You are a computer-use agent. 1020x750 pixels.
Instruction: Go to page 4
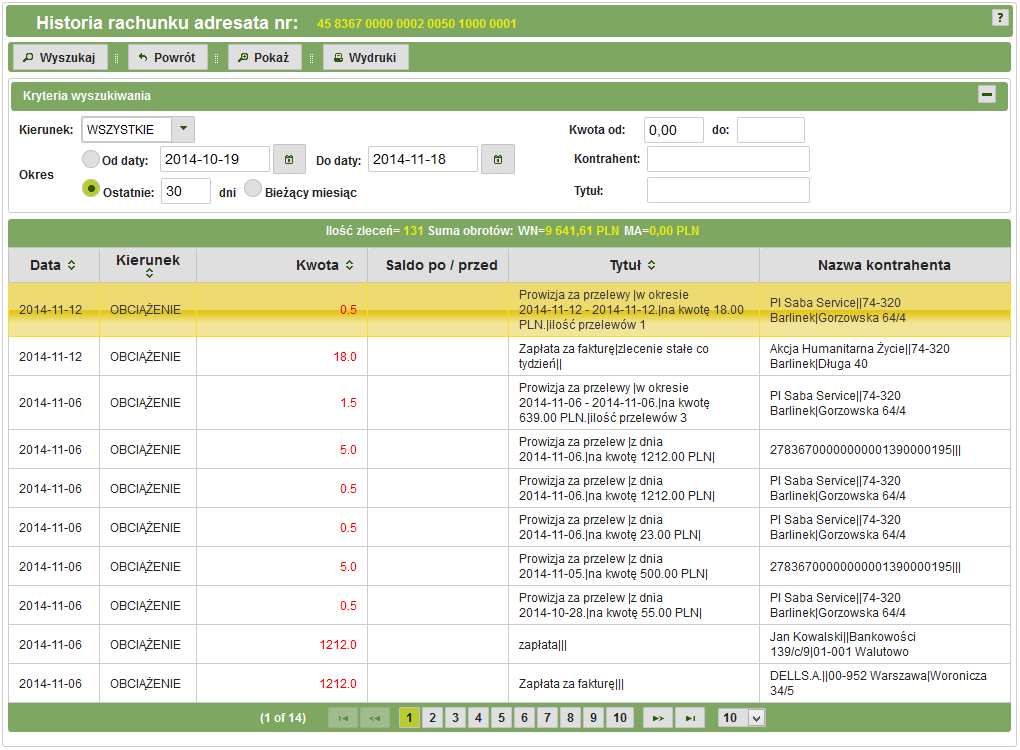478,718
